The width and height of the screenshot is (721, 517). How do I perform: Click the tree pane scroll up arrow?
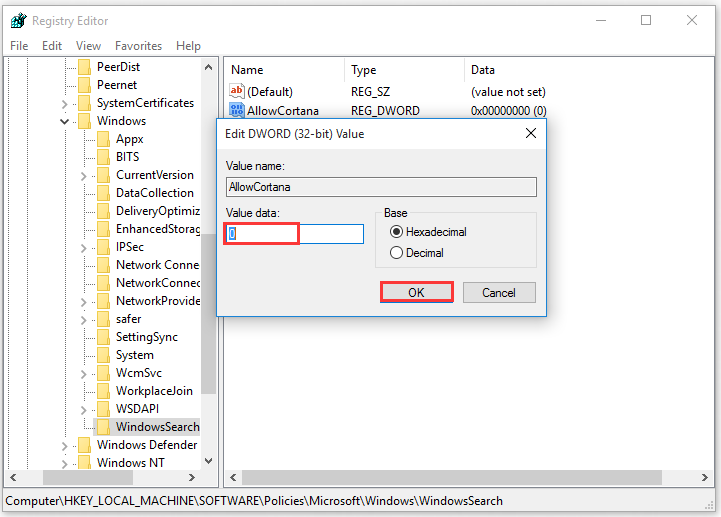(208, 67)
